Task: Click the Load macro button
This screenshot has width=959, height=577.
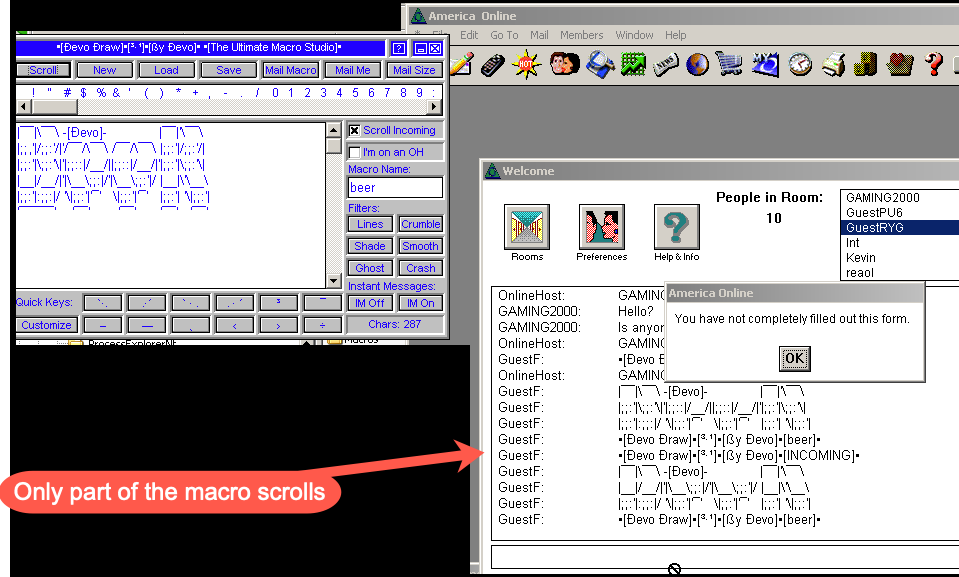Action: tap(166, 70)
